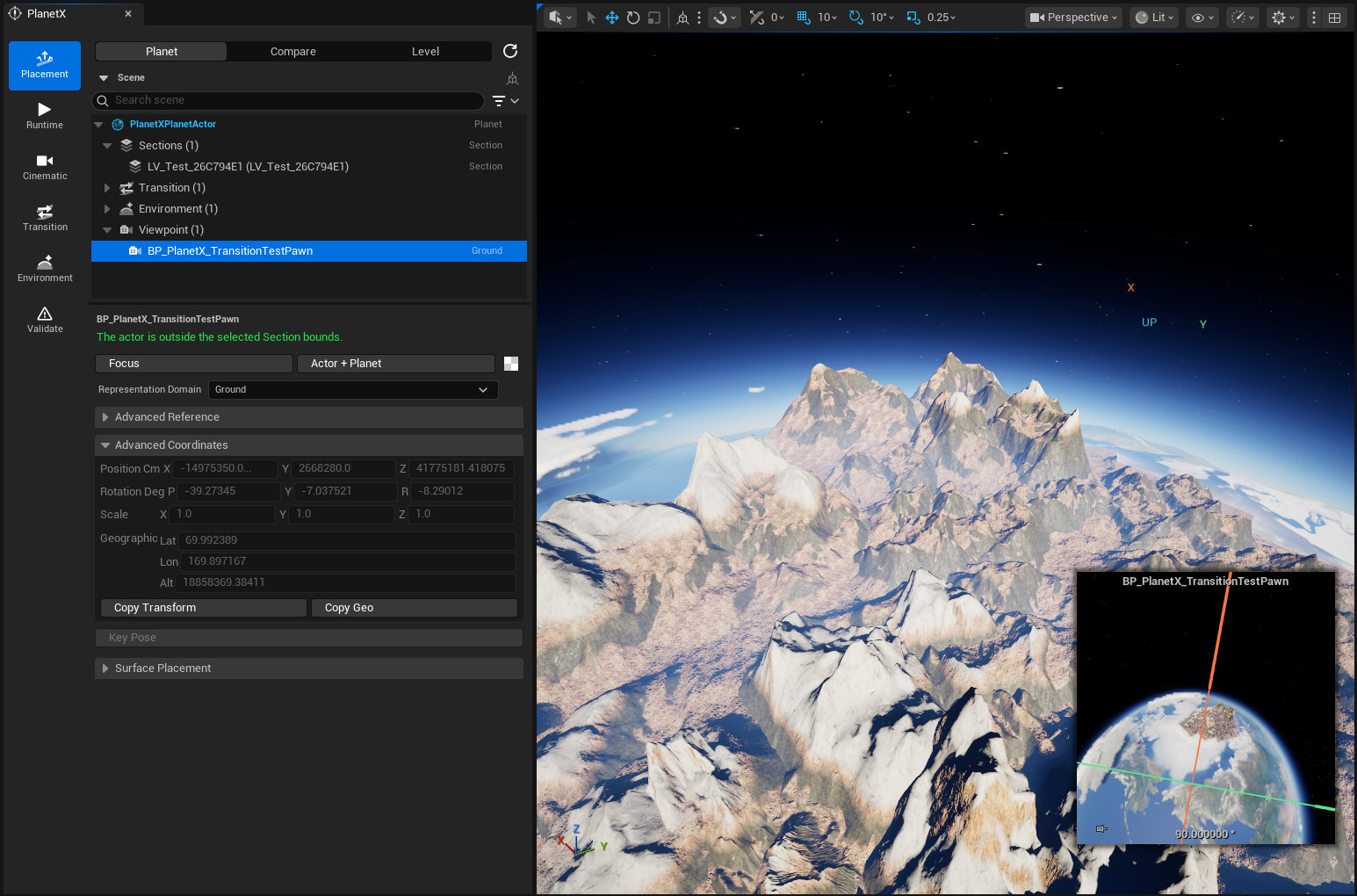Switch to Runtime mode in the sidebar

(x=45, y=116)
